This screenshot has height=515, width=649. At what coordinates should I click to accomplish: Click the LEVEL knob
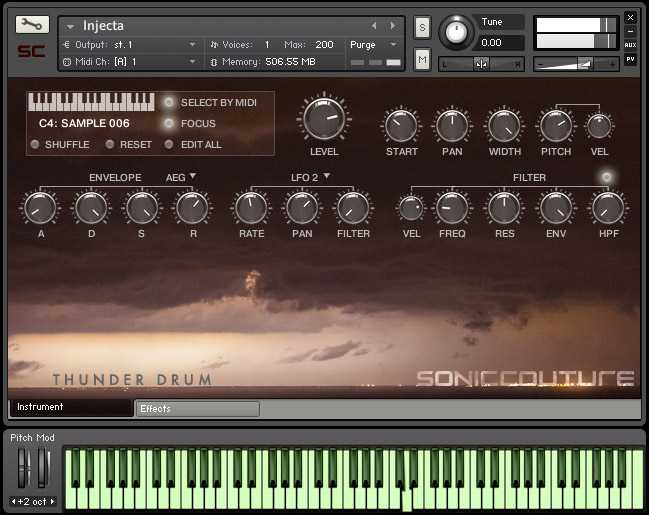pos(324,119)
